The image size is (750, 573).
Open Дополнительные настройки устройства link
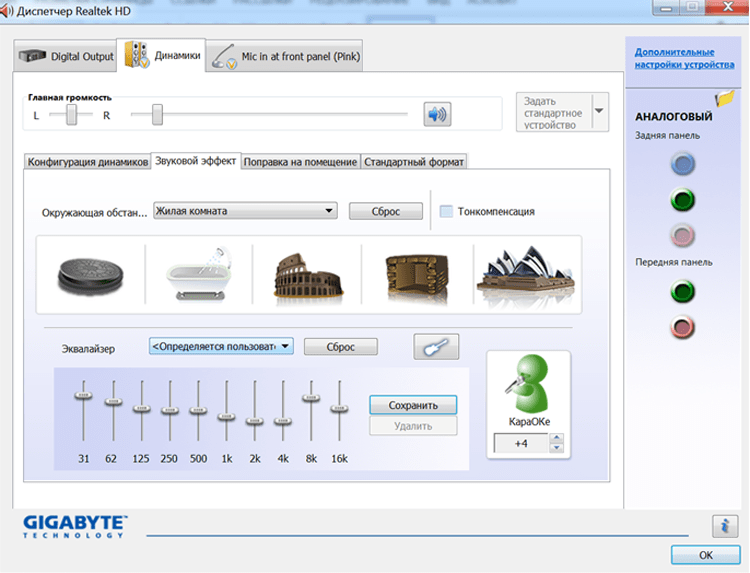point(674,57)
